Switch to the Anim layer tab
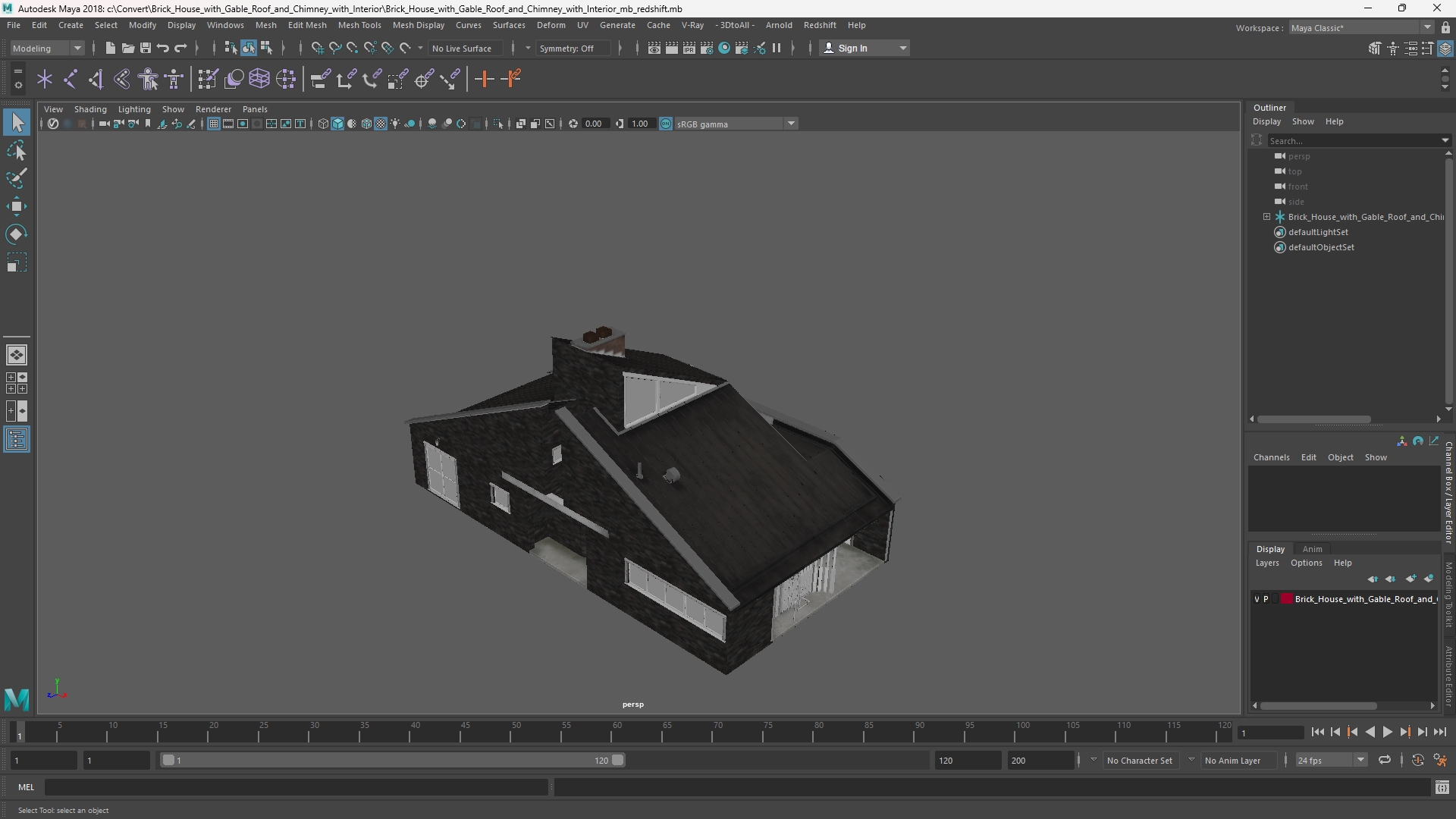 [1312, 549]
